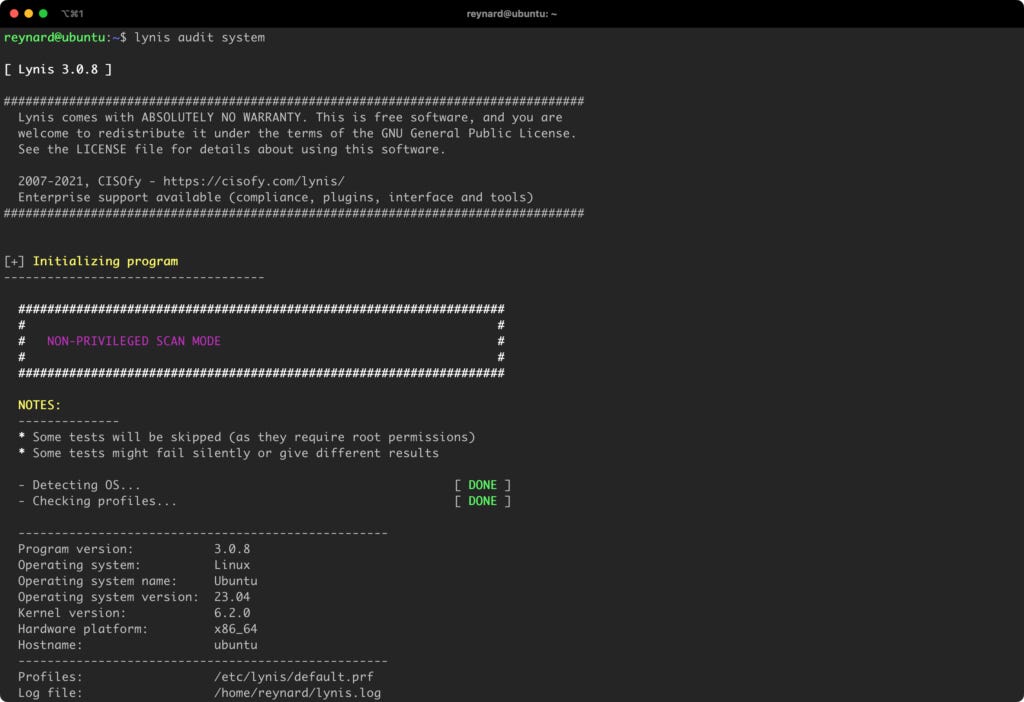Click the red close window button
The image size is (1024, 702).
14,13
